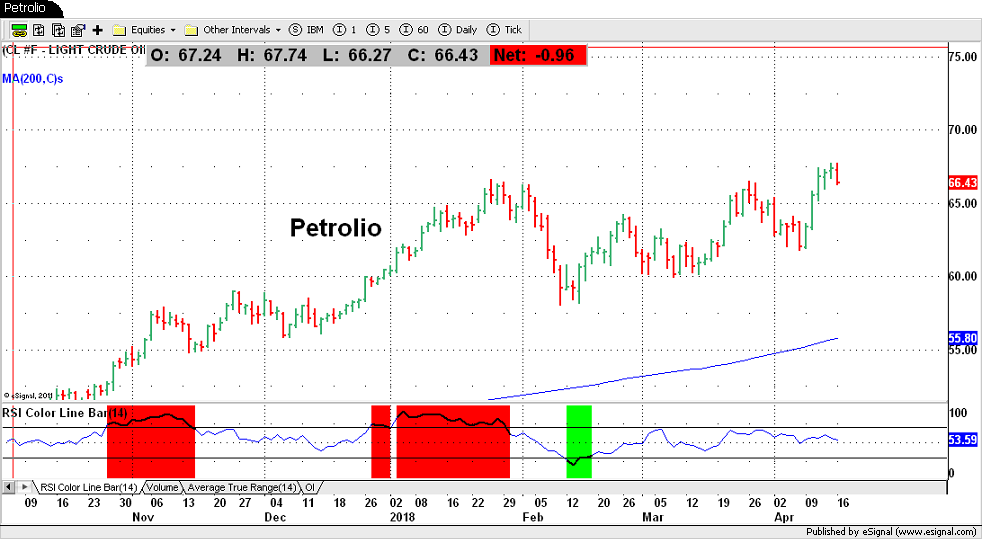Click the black plus toolbar icon
This screenshot has height=539, width=982.
(97, 29)
